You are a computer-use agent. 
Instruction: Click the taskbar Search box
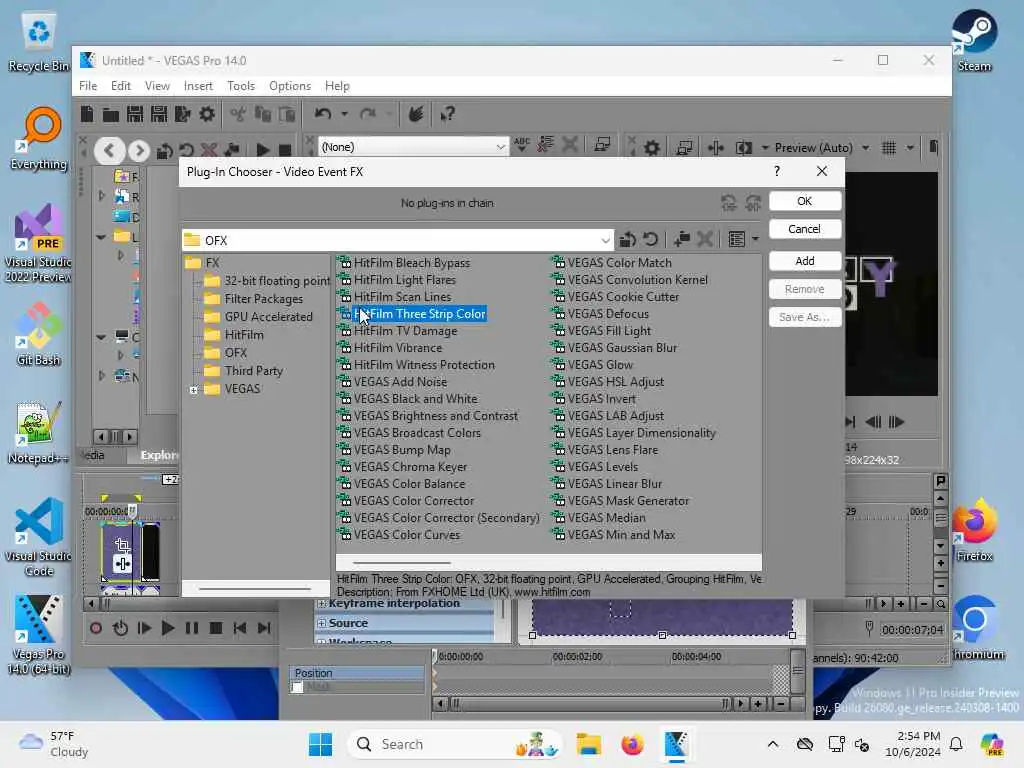pyautogui.click(x=455, y=744)
